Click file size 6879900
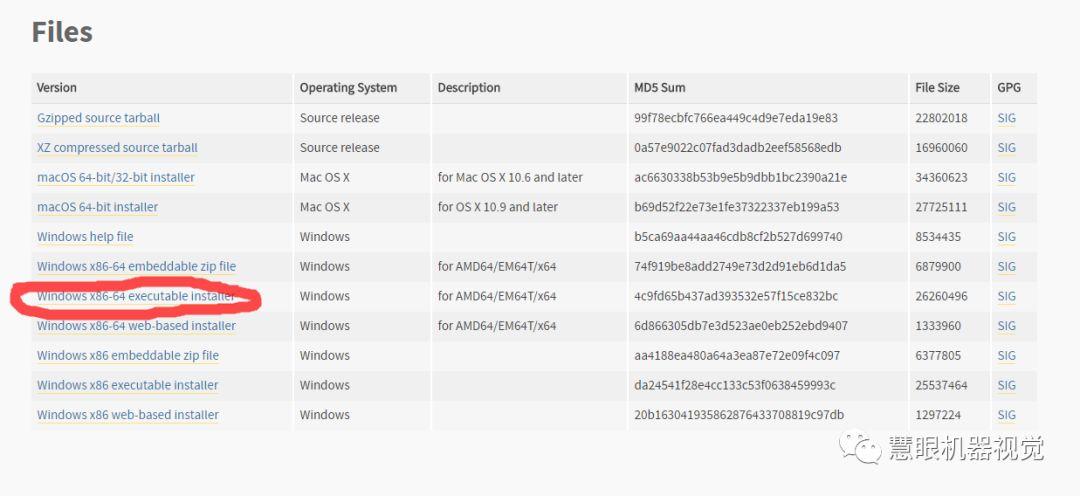Screen dimensions: 1080x496 point(938,266)
